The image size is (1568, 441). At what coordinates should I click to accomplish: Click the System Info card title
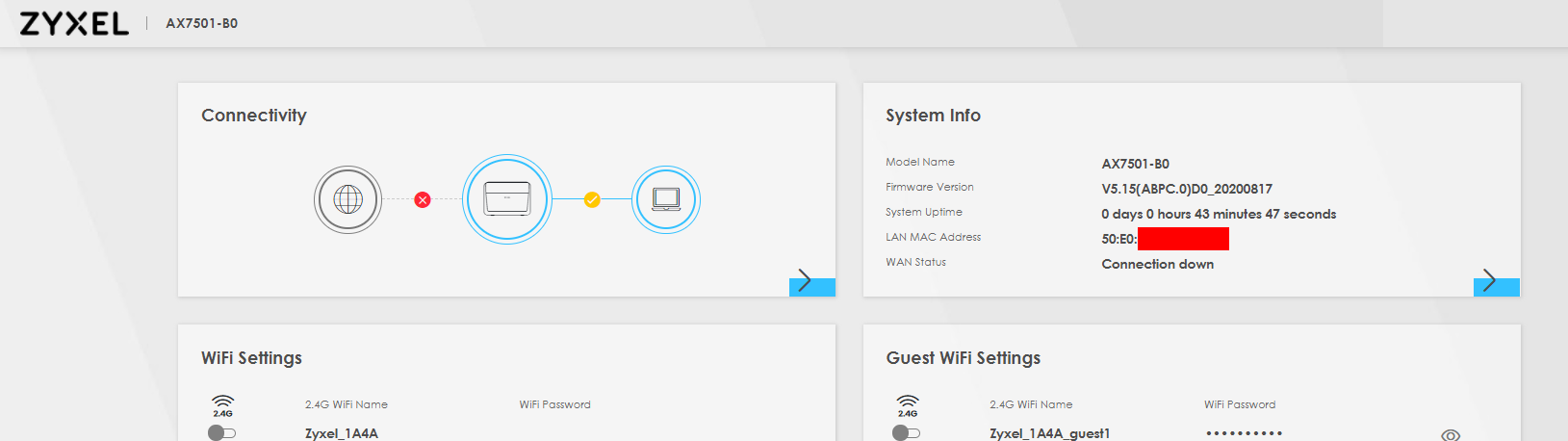click(x=933, y=116)
